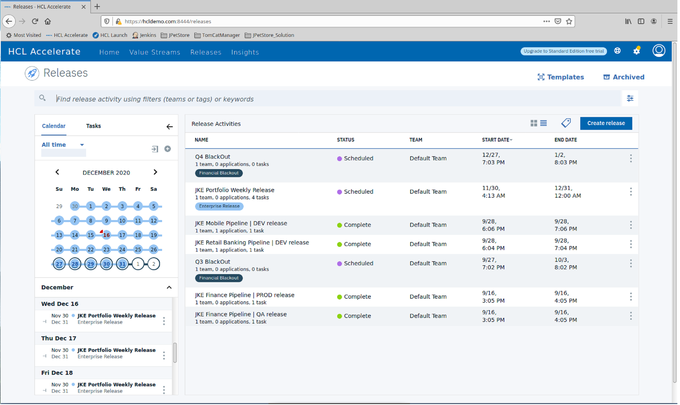Go to next month in calendar
Screen dimensions: 680x405
(x=155, y=172)
